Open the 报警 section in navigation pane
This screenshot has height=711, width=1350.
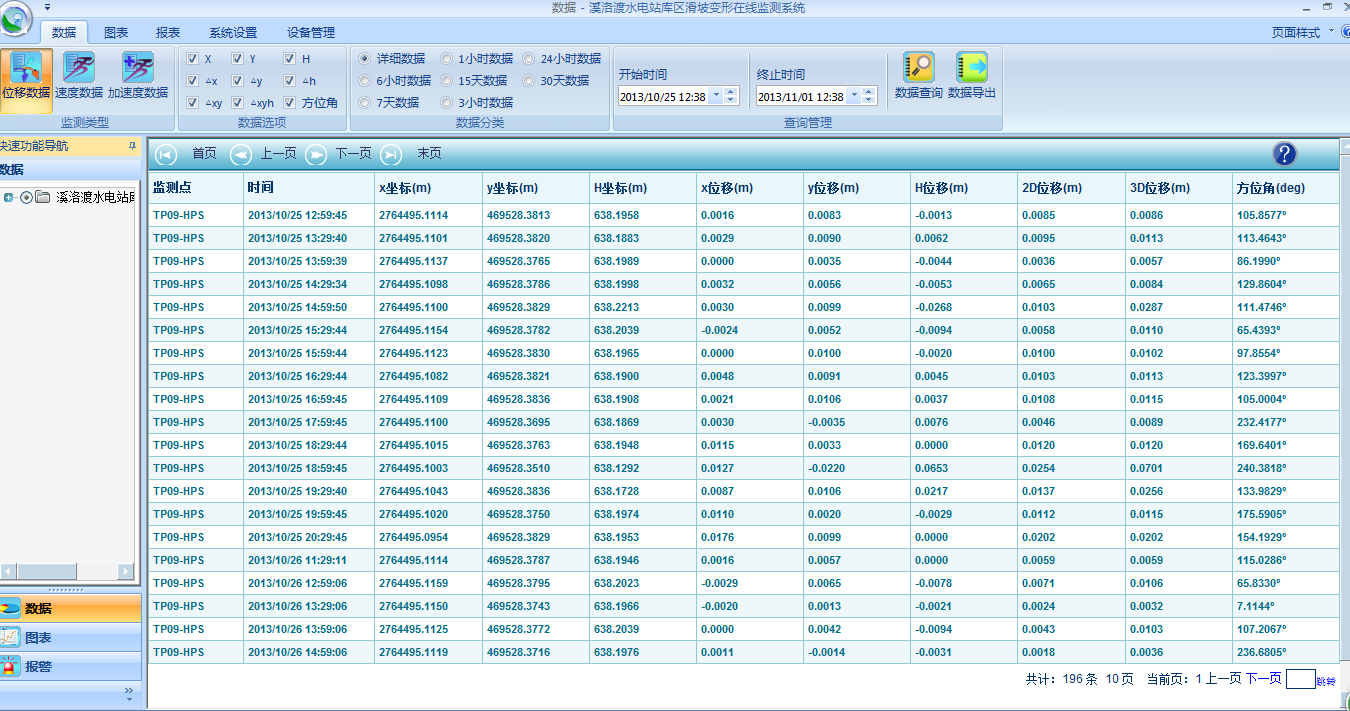pyautogui.click(x=71, y=666)
